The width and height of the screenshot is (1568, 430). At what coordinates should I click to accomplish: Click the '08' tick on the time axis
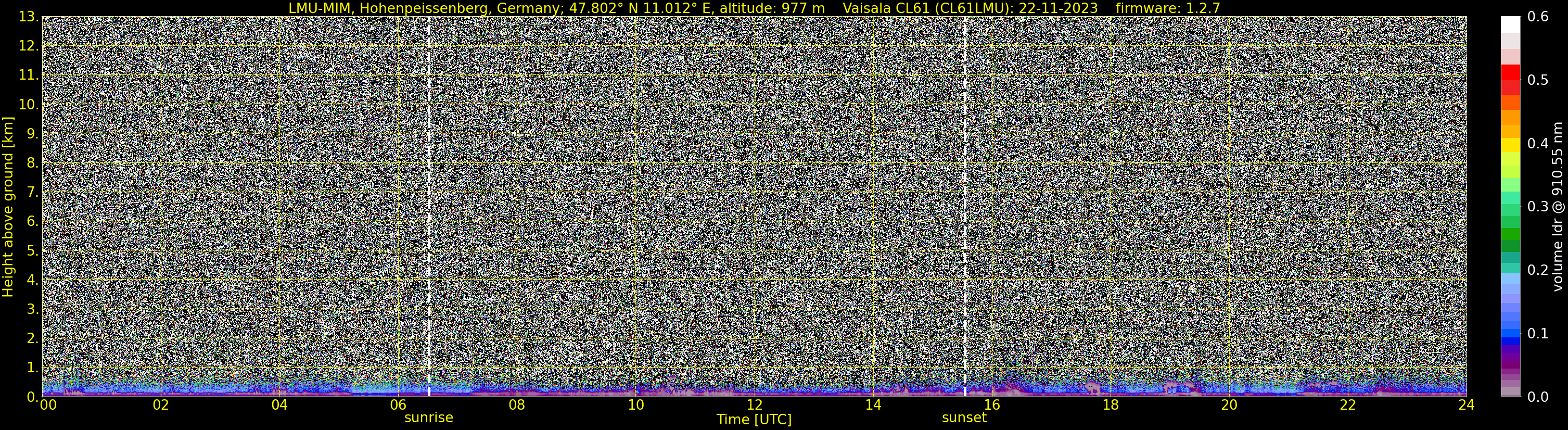coord(516,405)
